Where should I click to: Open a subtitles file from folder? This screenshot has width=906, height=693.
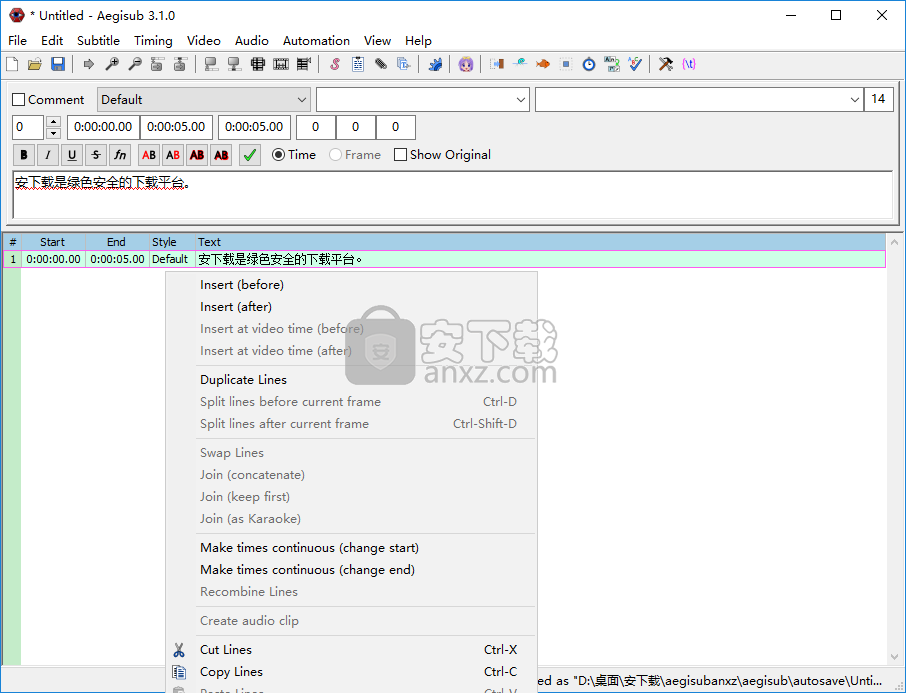[x=35, y=64]
